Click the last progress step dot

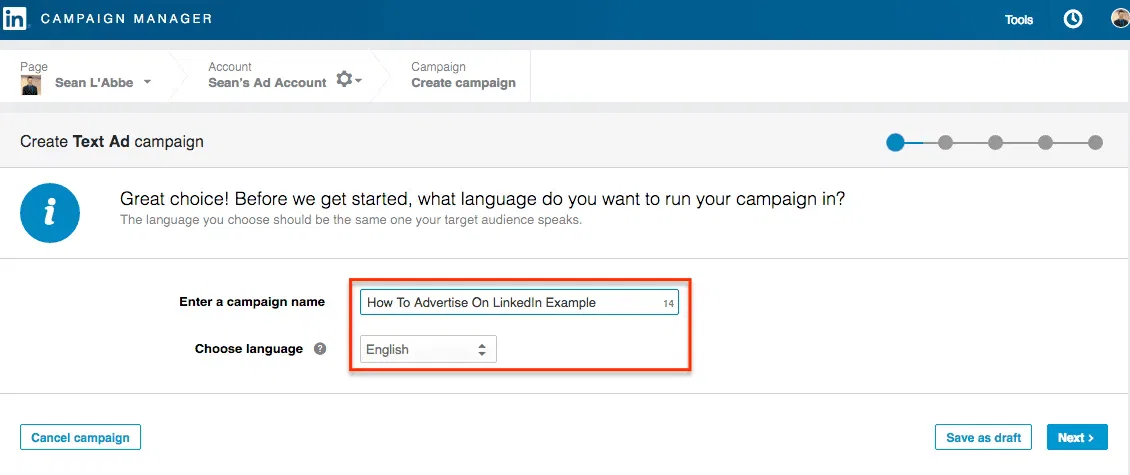coord(1095,143)
